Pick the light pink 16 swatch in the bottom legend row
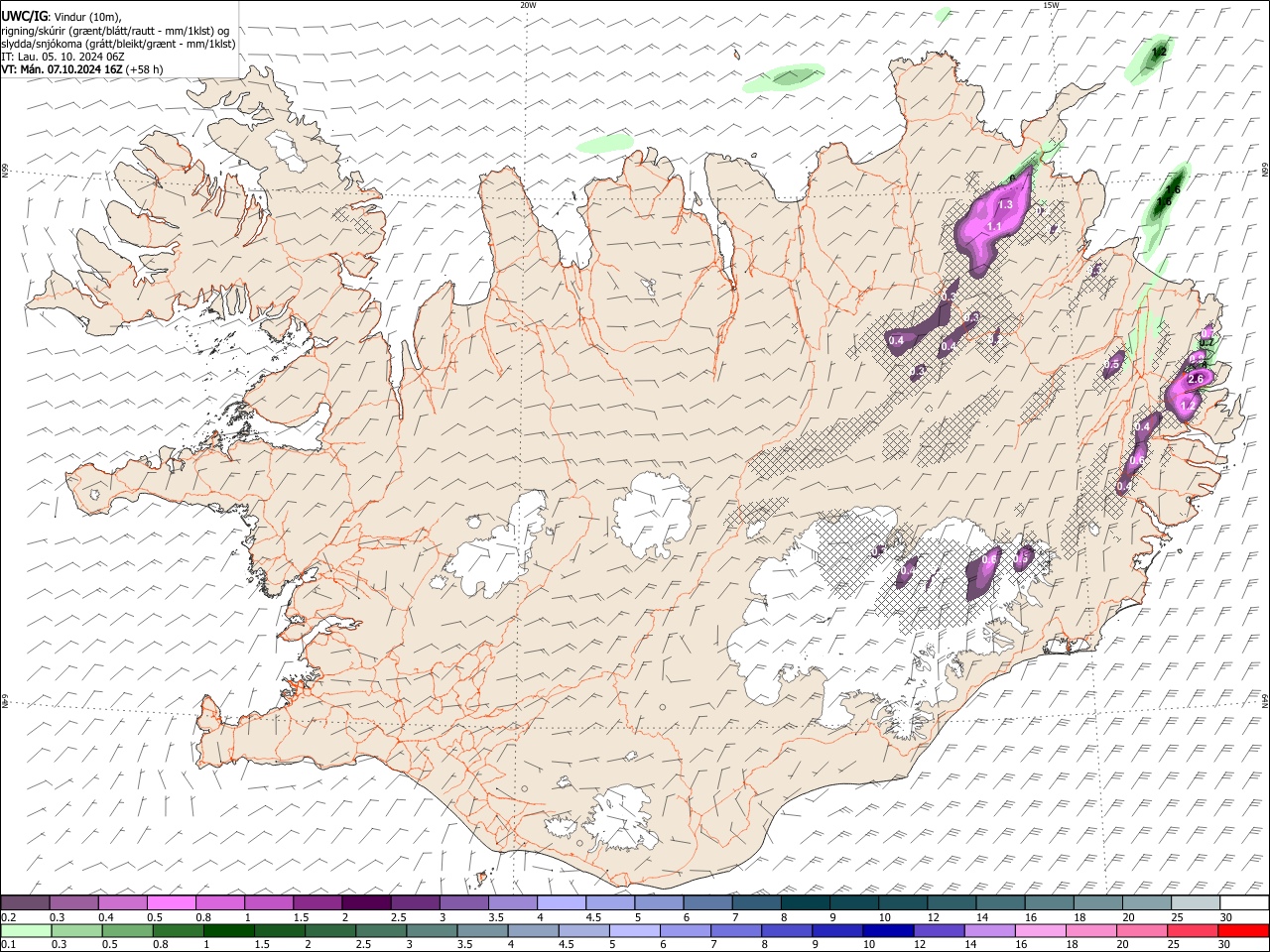The image size is (1270, 952). (1040, 930)
